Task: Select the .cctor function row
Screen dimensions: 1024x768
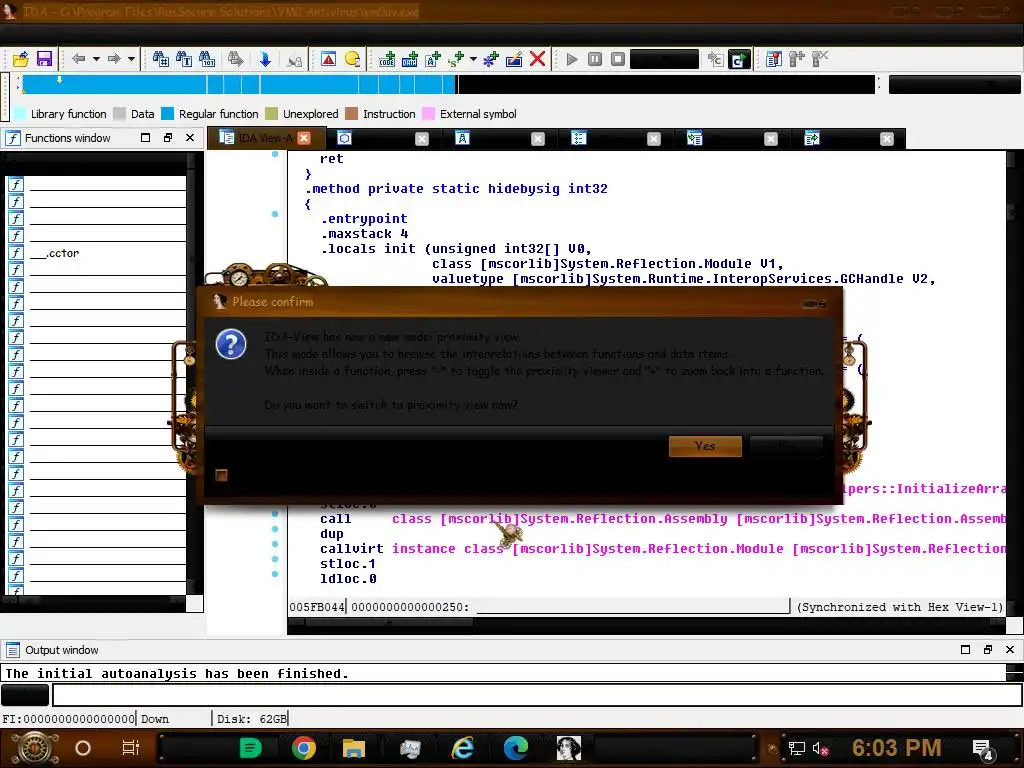Action: 97,253
